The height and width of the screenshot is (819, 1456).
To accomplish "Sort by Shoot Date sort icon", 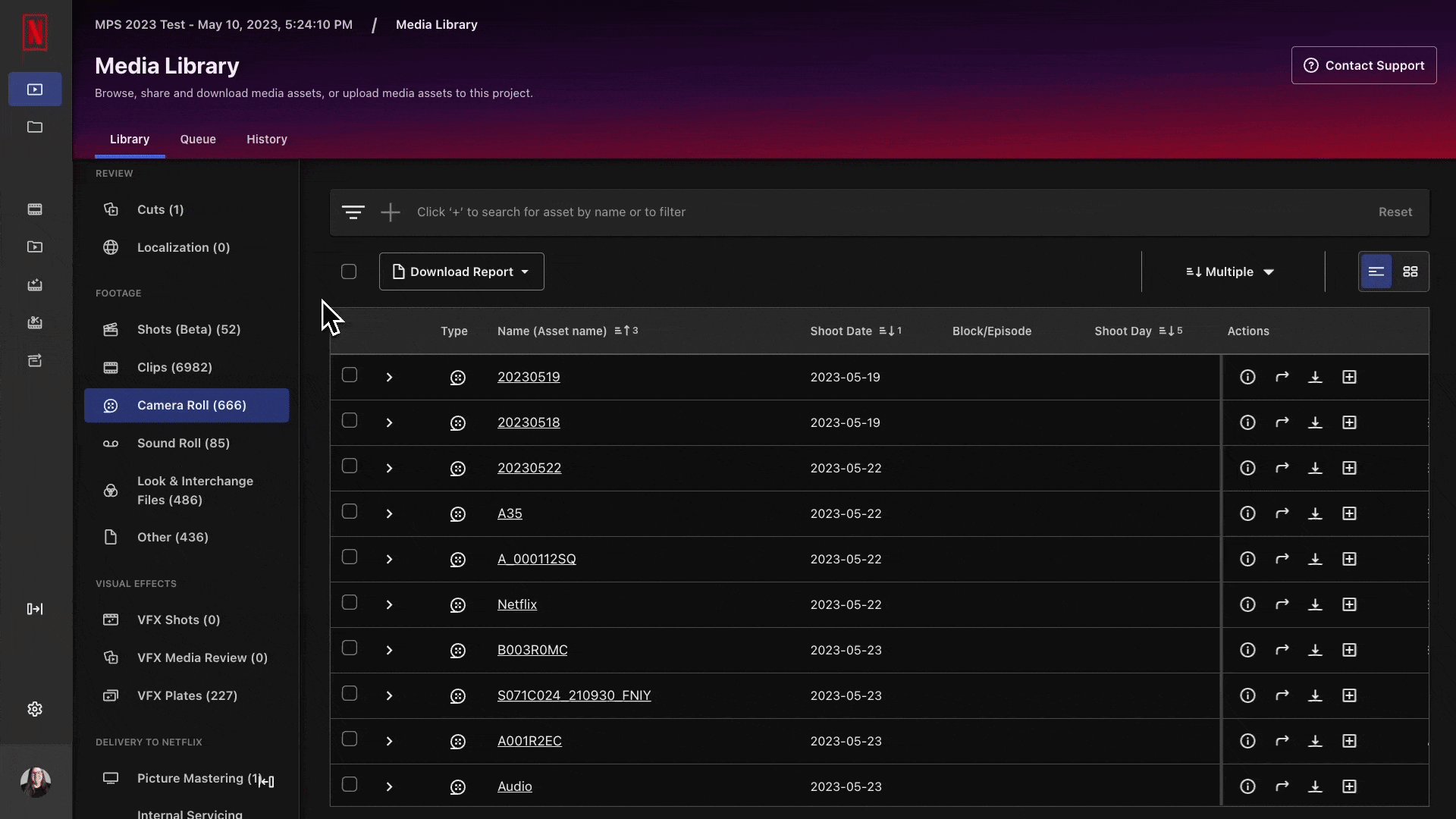I will click(x=890, y=331).
